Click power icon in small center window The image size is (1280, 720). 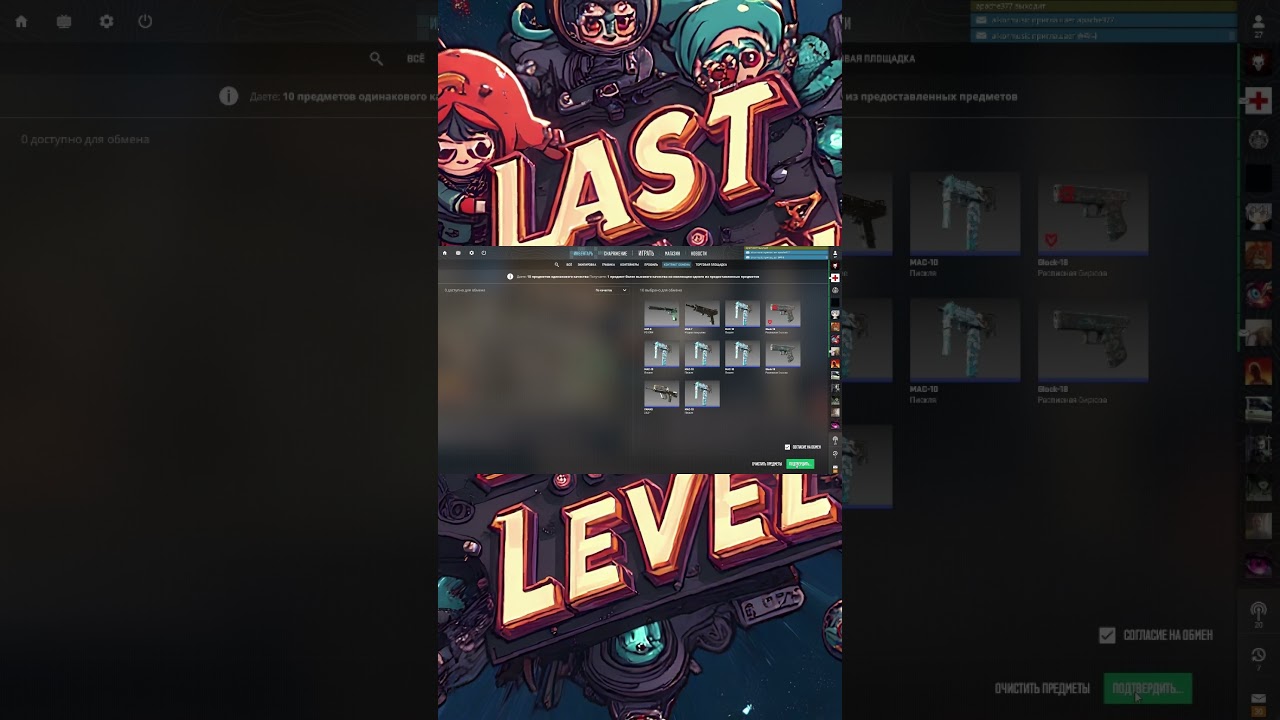click(x=484, y=253)
